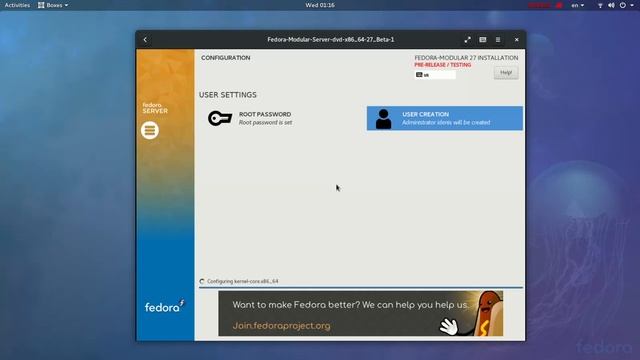Click the network icon in top bar
The width and height of the screenshot is (640, 360).
600,5
